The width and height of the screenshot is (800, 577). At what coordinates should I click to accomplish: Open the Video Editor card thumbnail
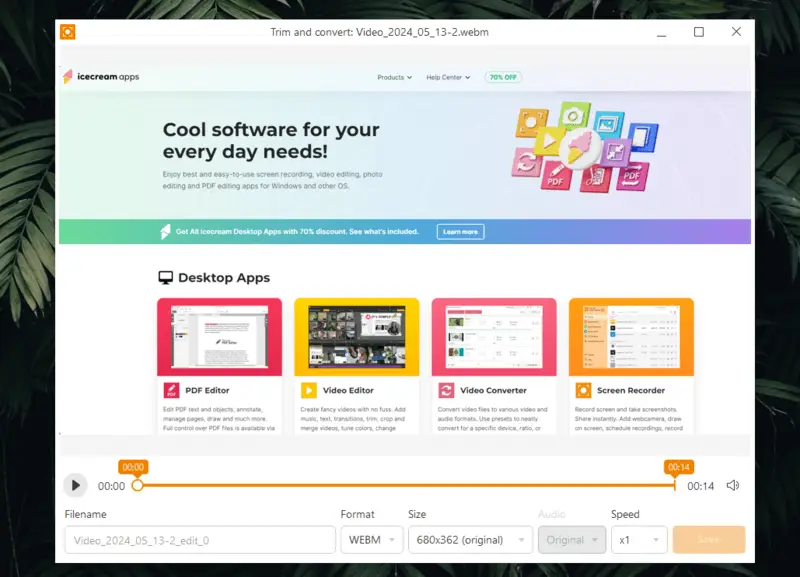(357, 337)
